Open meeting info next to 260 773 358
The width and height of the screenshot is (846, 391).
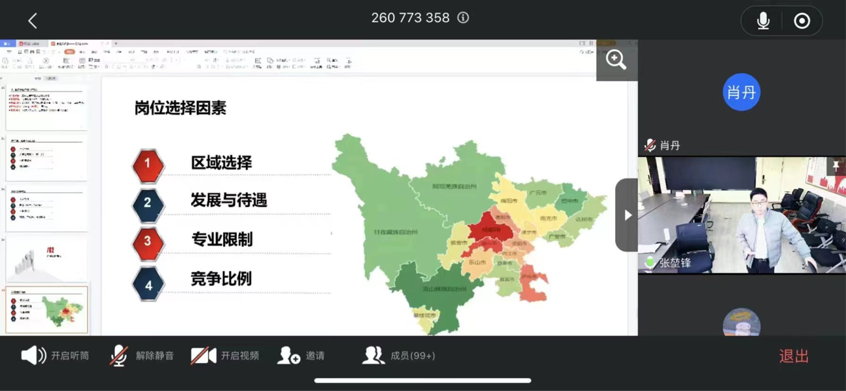pyautogui.click(x=463, y=18)
